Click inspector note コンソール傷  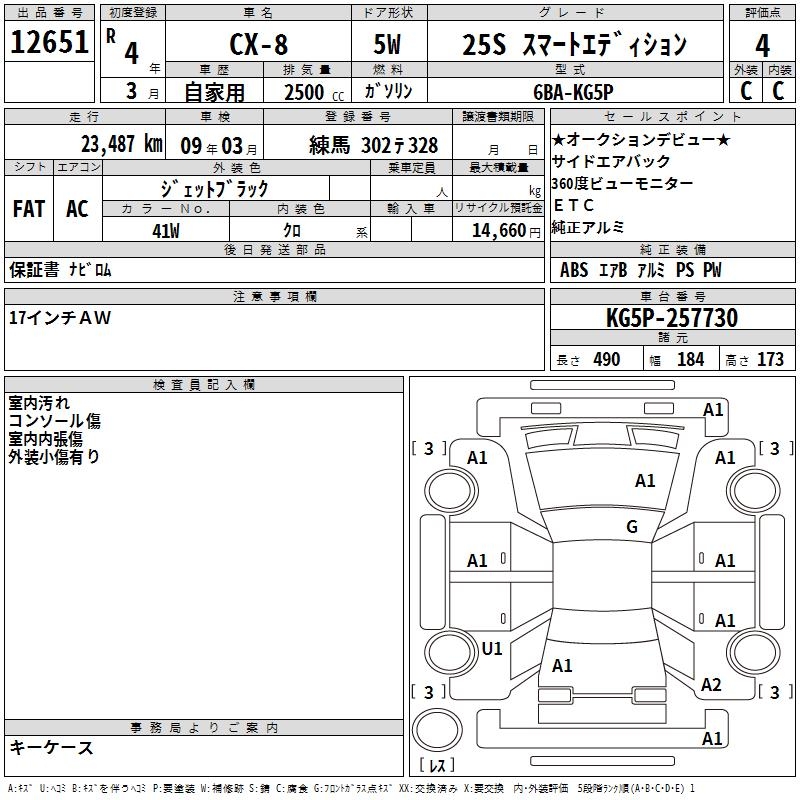point(54,421)
